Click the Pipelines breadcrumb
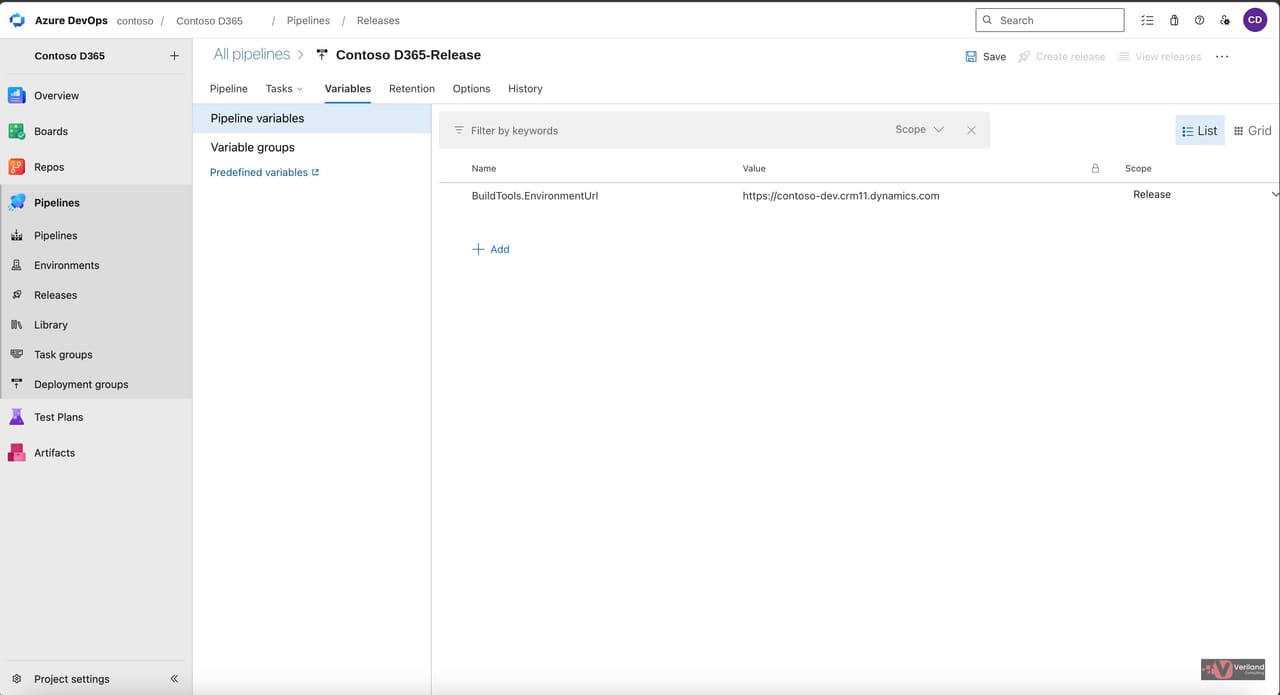Viewport: 1280px width, 695px height. 308,20
